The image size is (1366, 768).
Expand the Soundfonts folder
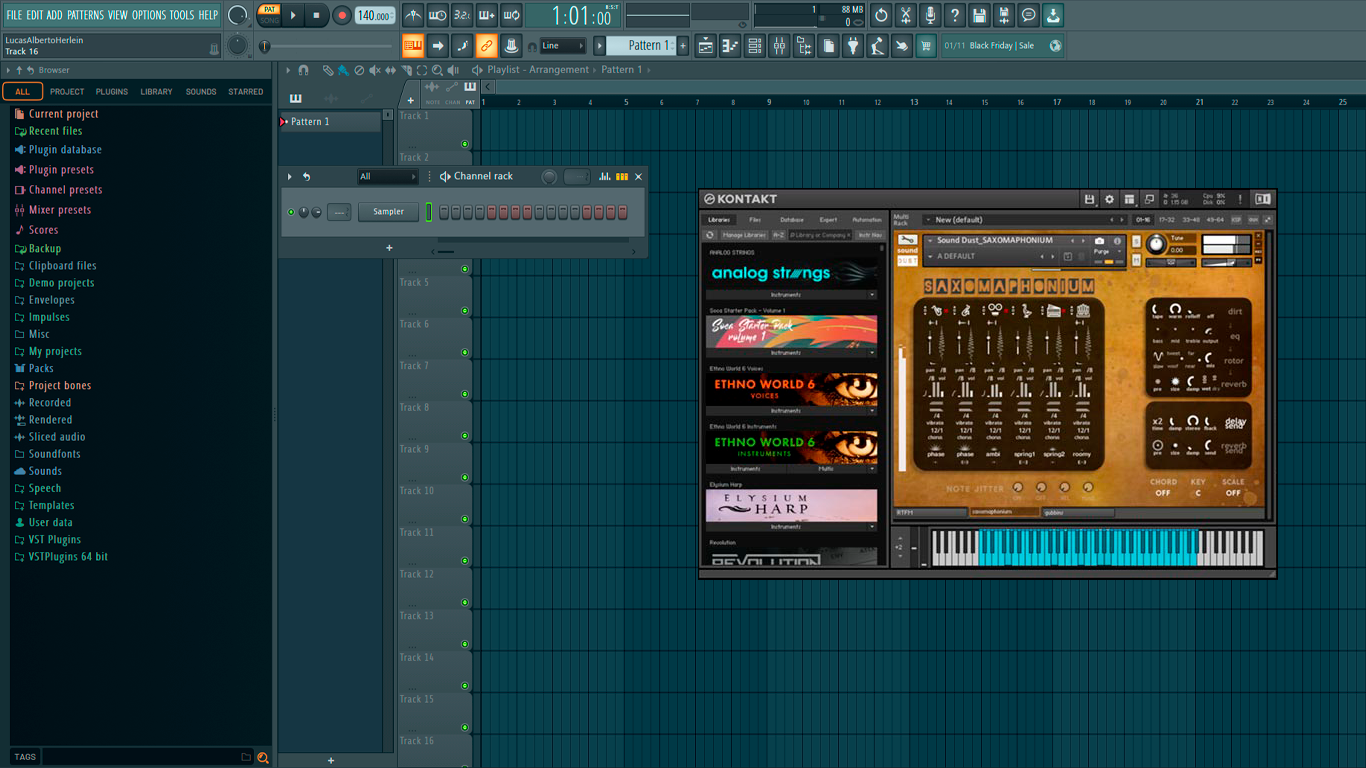pos(47,454)
